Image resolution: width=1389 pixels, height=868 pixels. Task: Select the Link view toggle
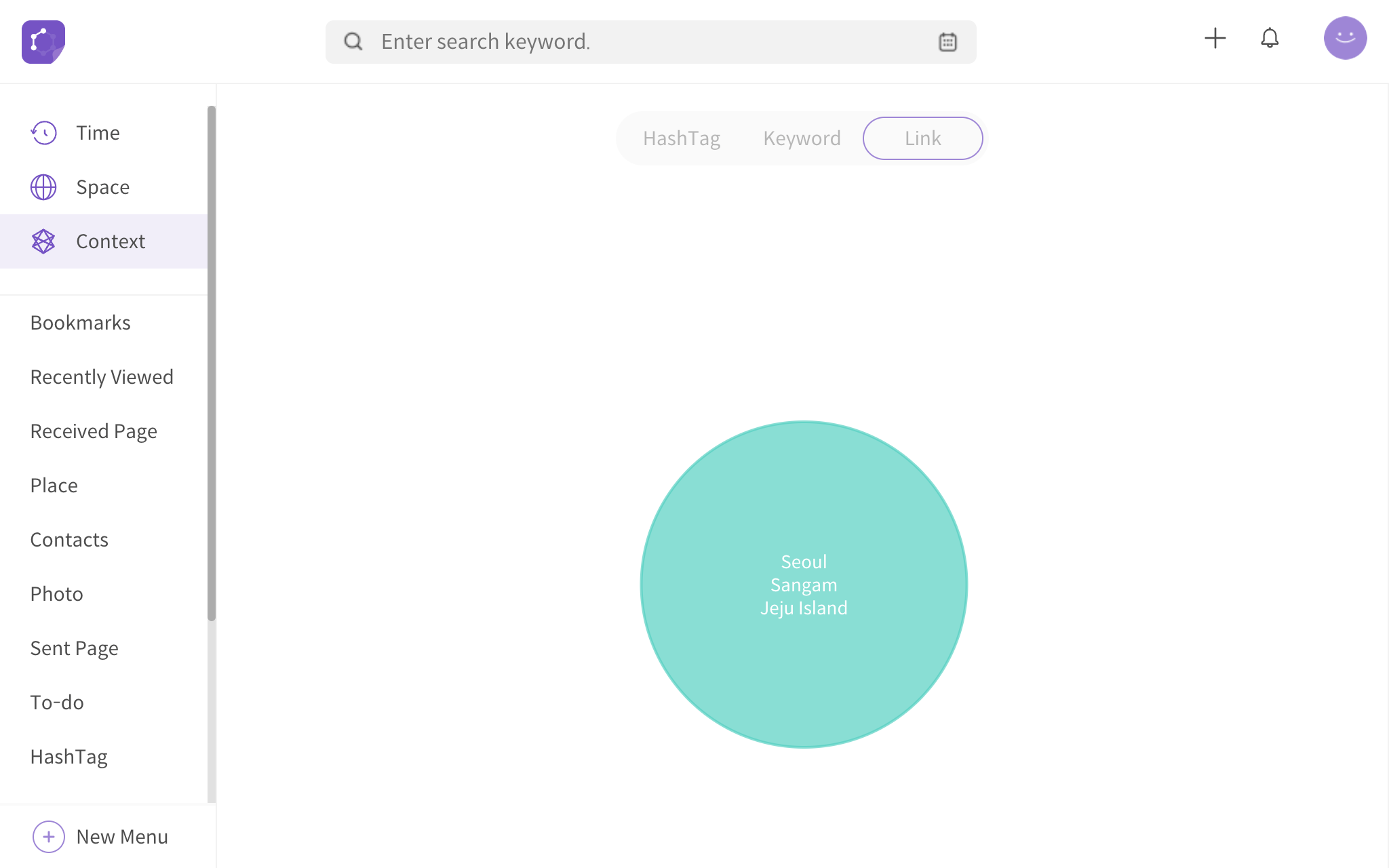point(922,138)
